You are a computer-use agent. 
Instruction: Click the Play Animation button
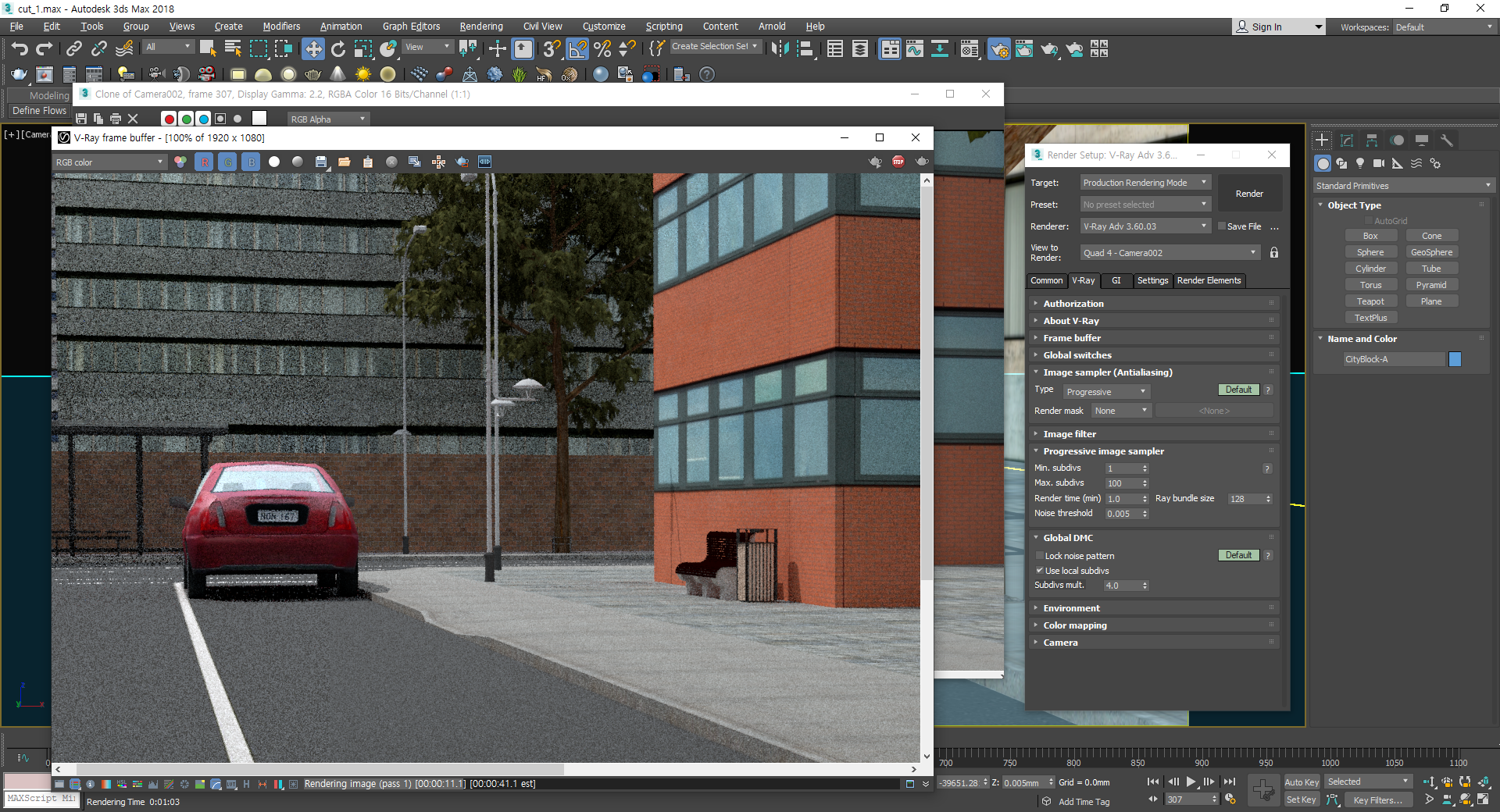click(1191, 782)
